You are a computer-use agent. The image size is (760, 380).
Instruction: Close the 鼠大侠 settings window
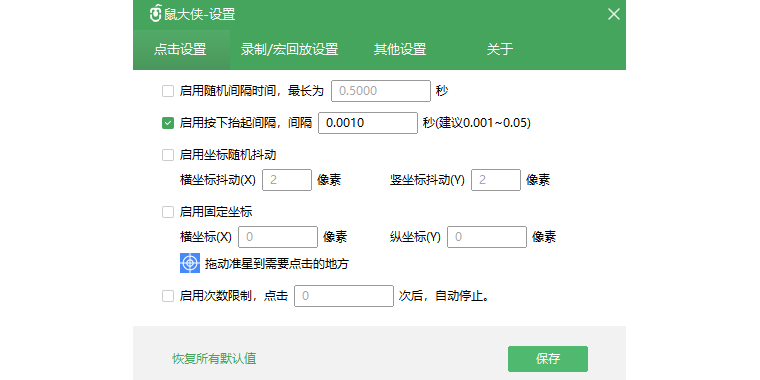click(x=614, y=14)
